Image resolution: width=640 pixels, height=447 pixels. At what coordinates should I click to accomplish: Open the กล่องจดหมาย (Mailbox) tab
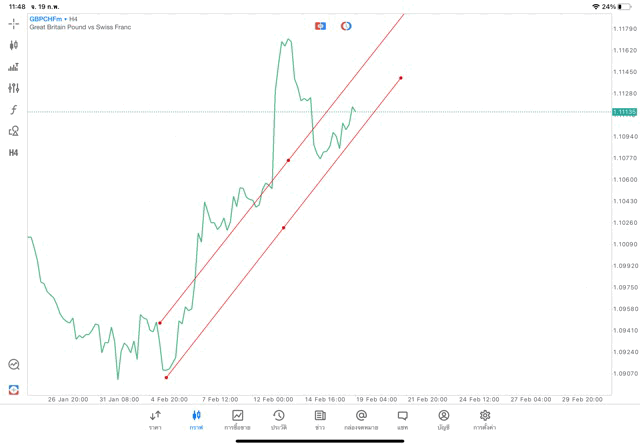click(361, 419)
